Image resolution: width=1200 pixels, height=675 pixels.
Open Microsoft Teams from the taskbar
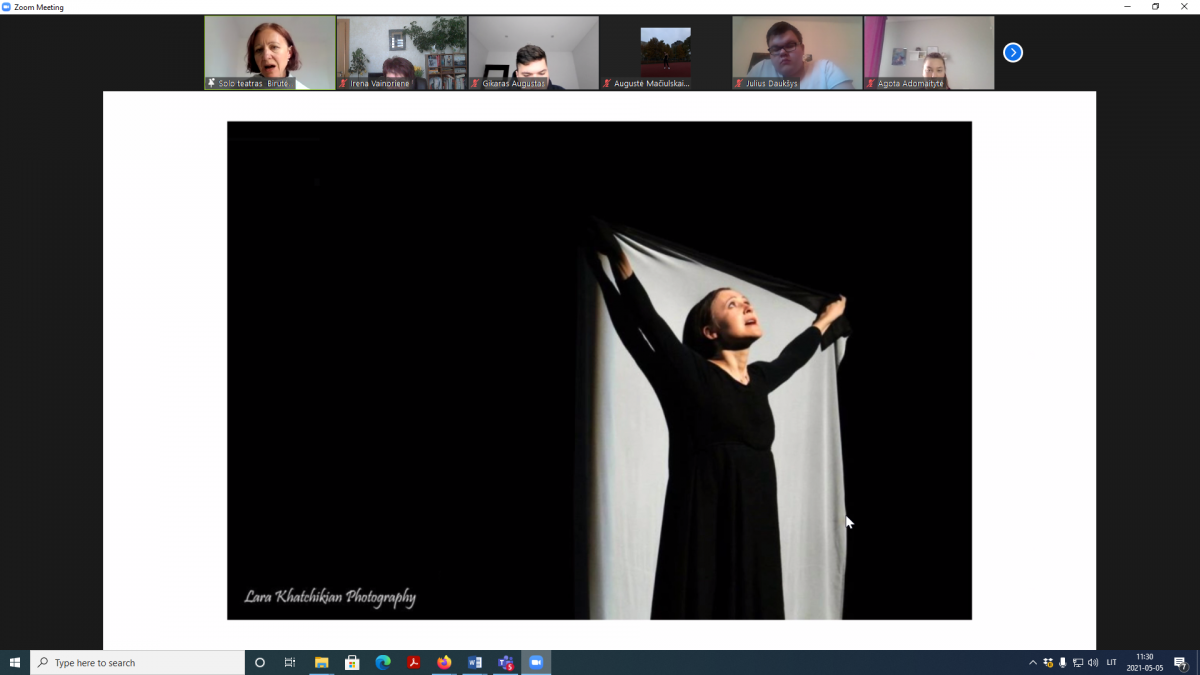[506, 662]
